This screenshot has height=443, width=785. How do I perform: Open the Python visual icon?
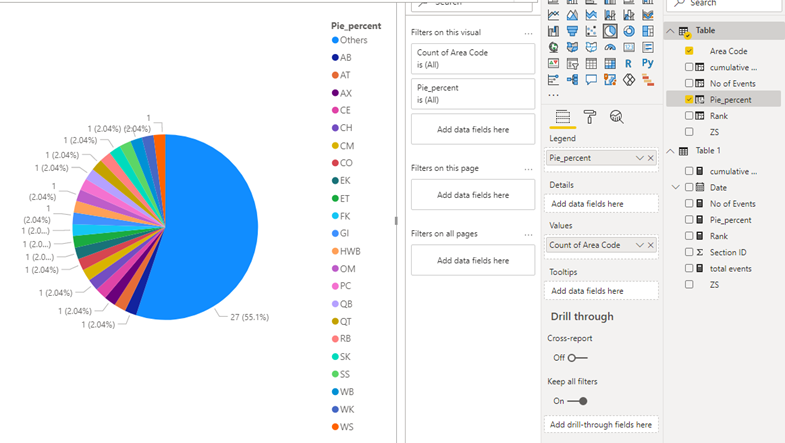pyautogui.click(x=648, y=63)
